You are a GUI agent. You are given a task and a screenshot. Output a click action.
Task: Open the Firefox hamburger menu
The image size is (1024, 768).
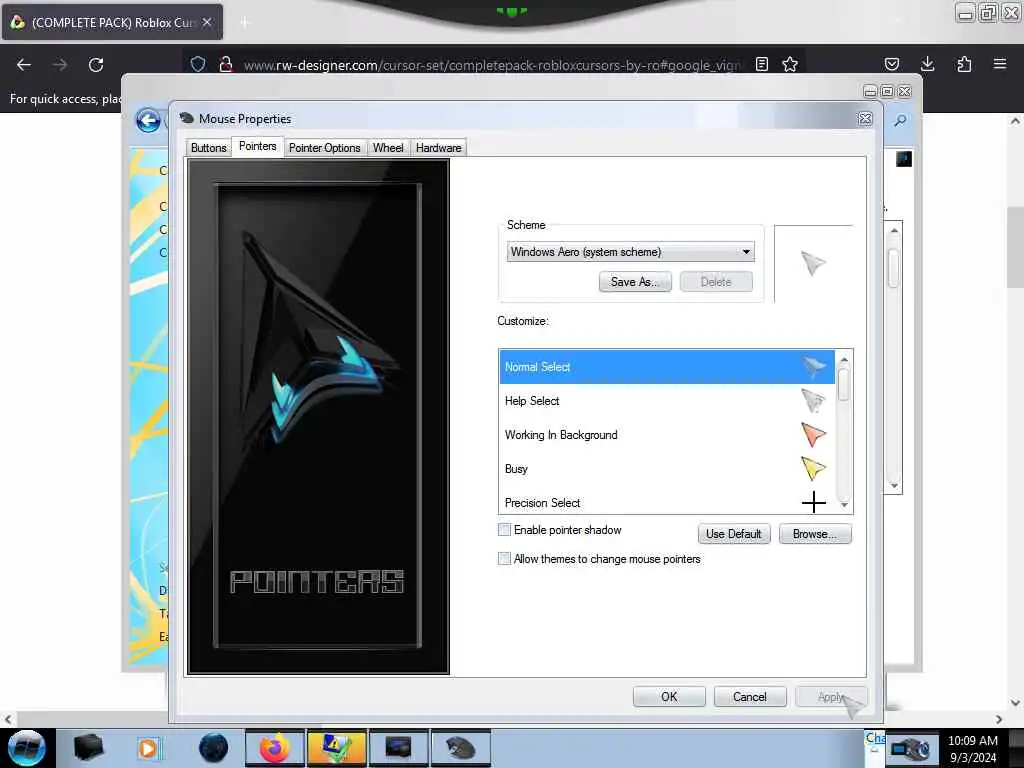coord(1000,64)
